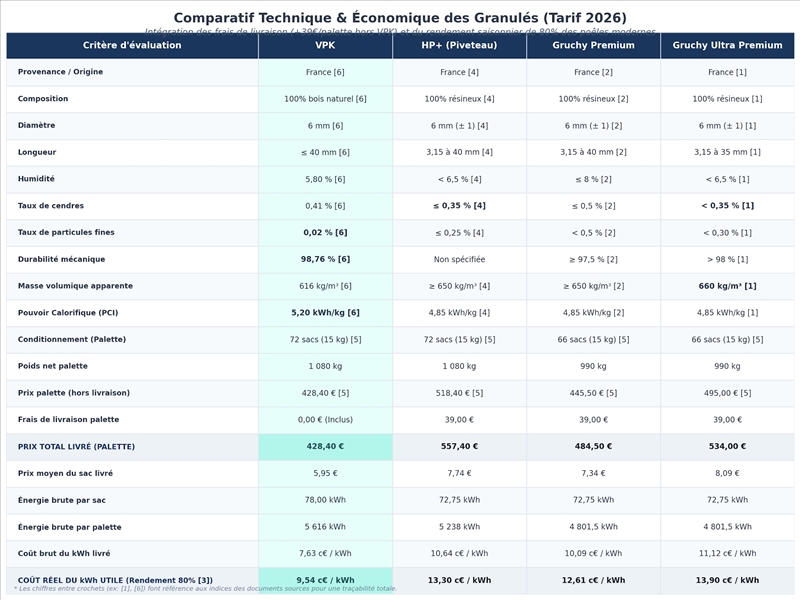Select the "5,20 kWh/kg [6]" calorific value
The width and height of the screenshot is (800, 600).
[x=325, y=313]
